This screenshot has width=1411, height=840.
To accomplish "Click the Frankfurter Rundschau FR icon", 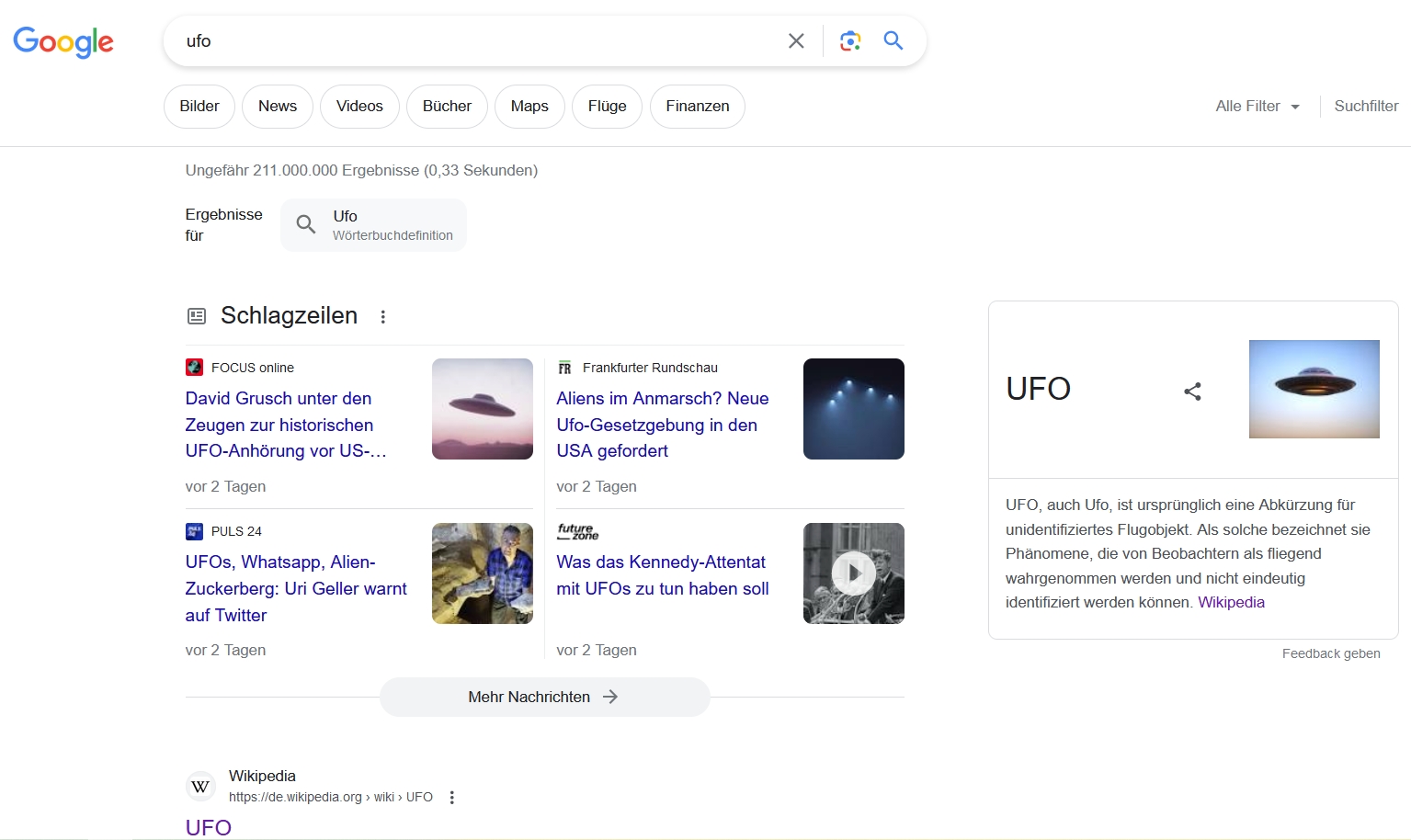I will pos(564,368).
